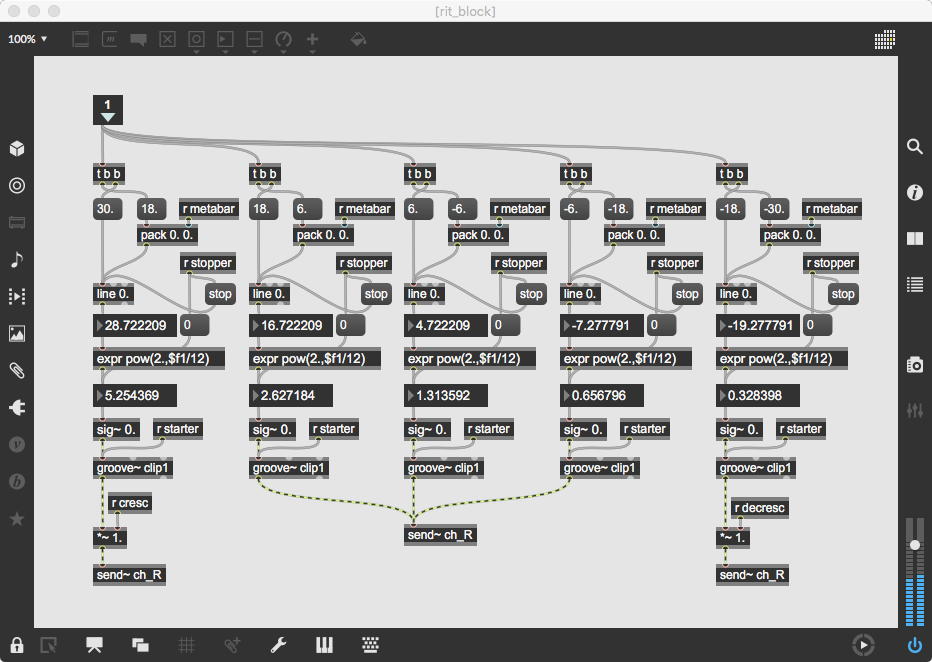The width and height of the screenshot is (932, 662).
Task: Click the -30. message box
Action: 774,209
